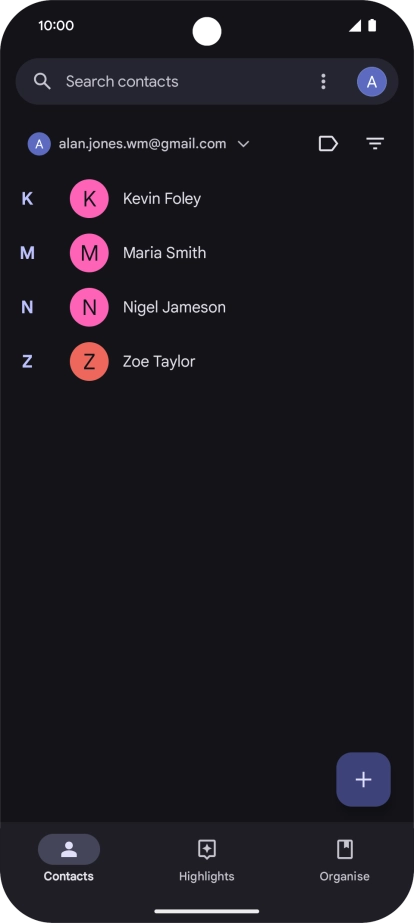The height and width of the screenshot is (923, 414).
Task: Tap Zoe Taylor's orange Z avatar
Action: pyautogui.click(x=89, y=361)
